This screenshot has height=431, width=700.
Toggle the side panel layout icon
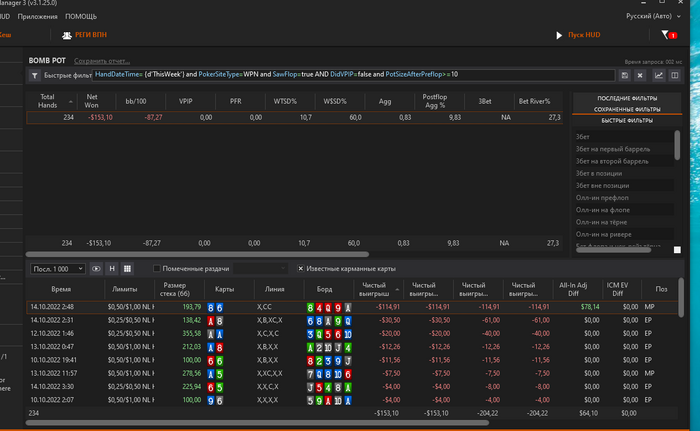point(676,75)
